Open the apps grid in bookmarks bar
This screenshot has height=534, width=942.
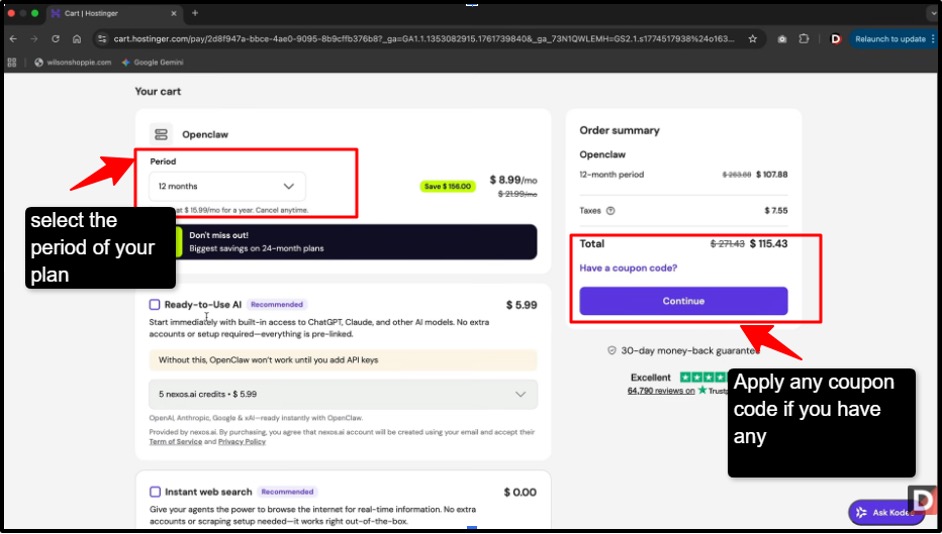pos(12,62)
